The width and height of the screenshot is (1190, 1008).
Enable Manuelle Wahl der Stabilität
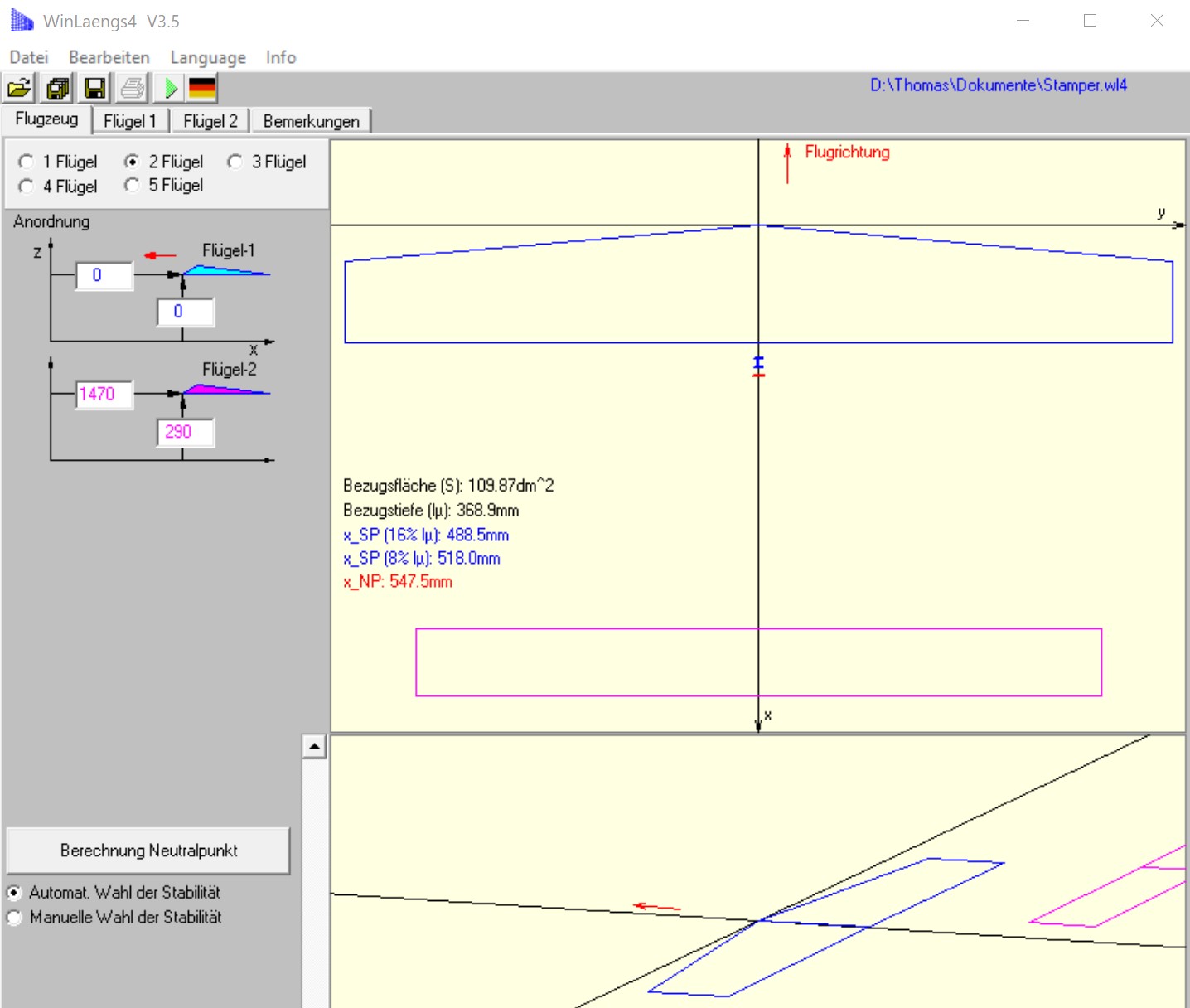(14, 918)
